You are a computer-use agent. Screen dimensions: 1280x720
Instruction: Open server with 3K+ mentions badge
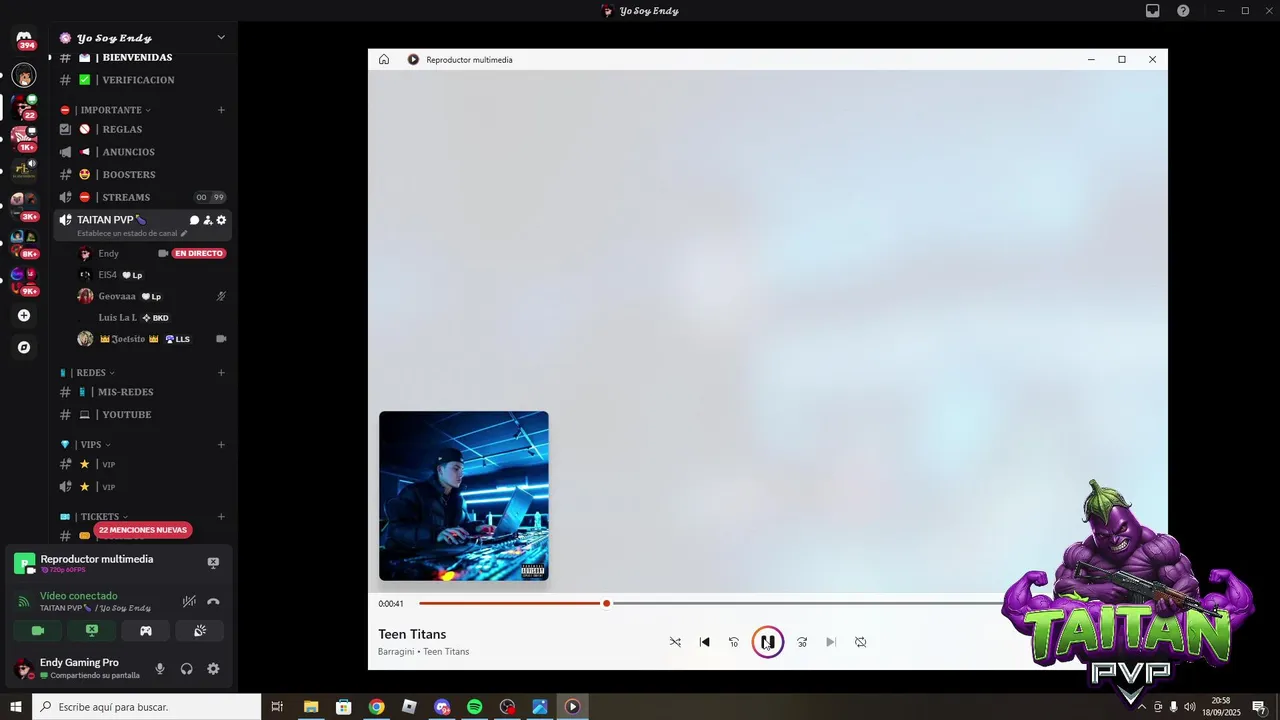pyautogui.click(x=24, y=206)
